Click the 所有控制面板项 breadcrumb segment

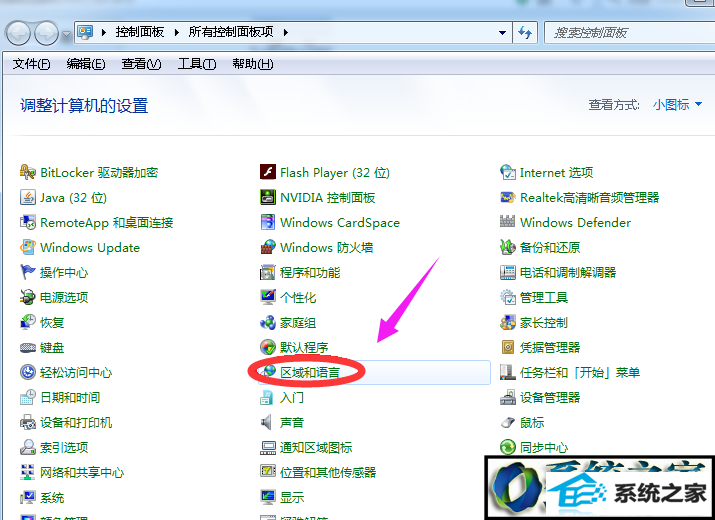click(231, 32)
